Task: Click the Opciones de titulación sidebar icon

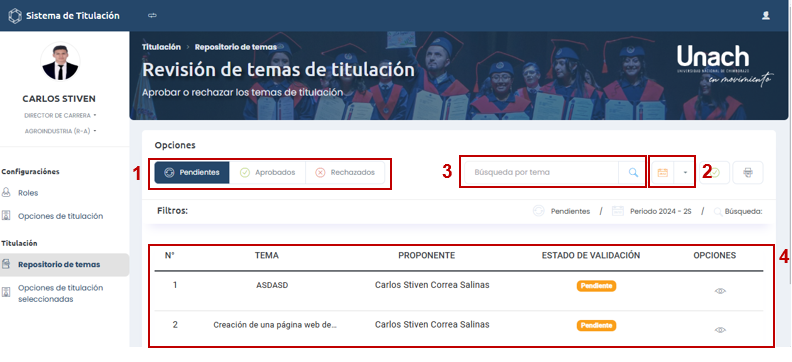Action: pos(7,216)
